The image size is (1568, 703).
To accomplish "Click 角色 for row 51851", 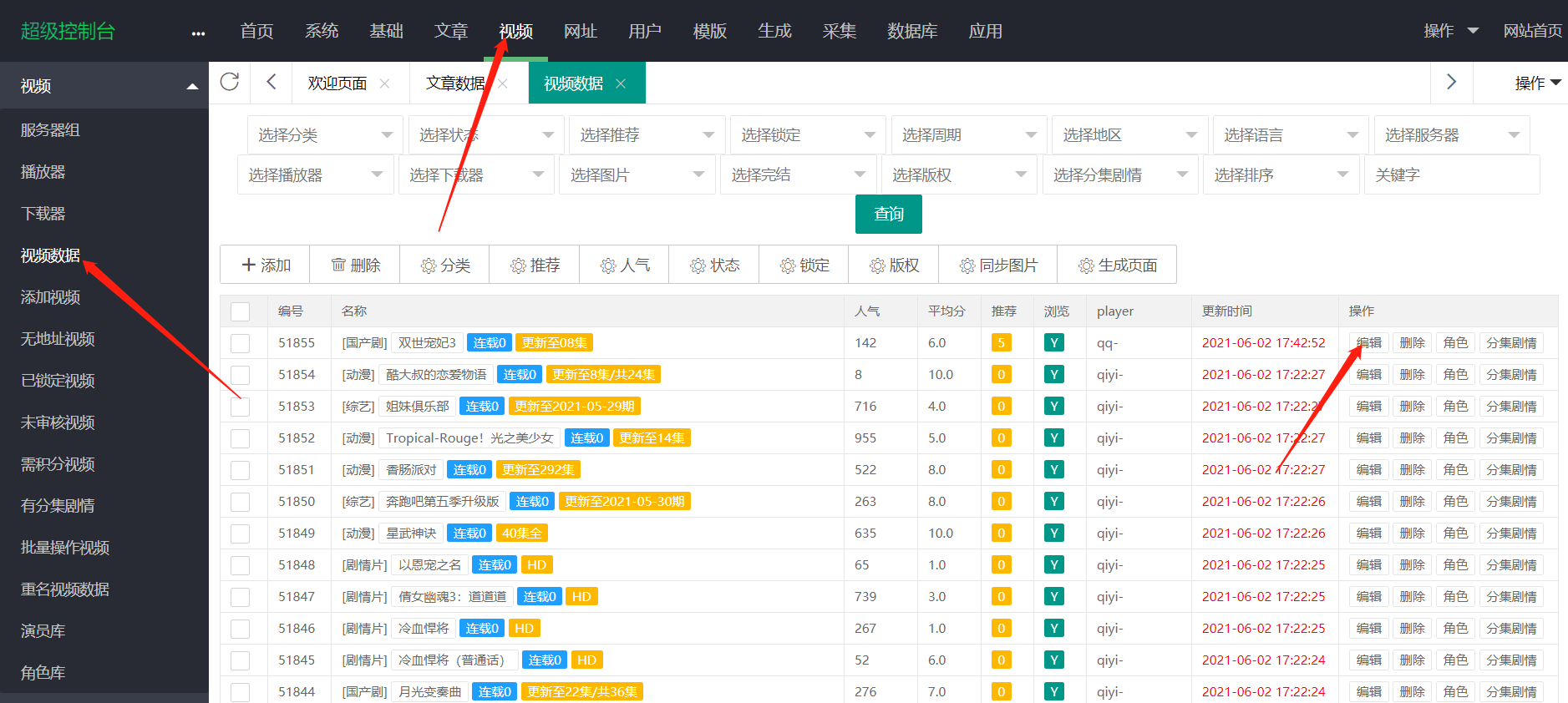I will (x=1455, y=469).
